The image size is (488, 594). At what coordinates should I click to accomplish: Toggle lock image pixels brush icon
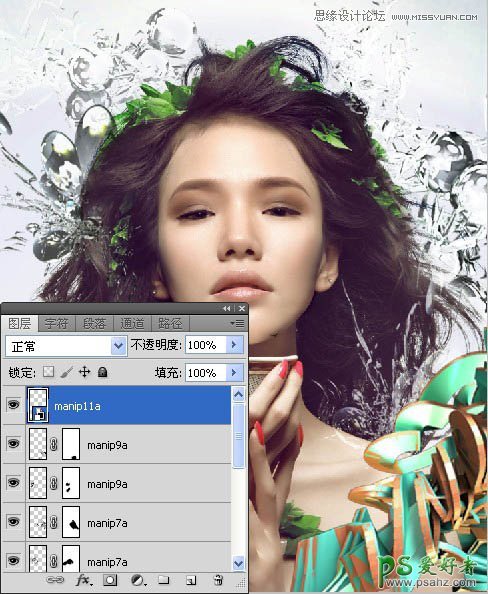coord(67,372)
